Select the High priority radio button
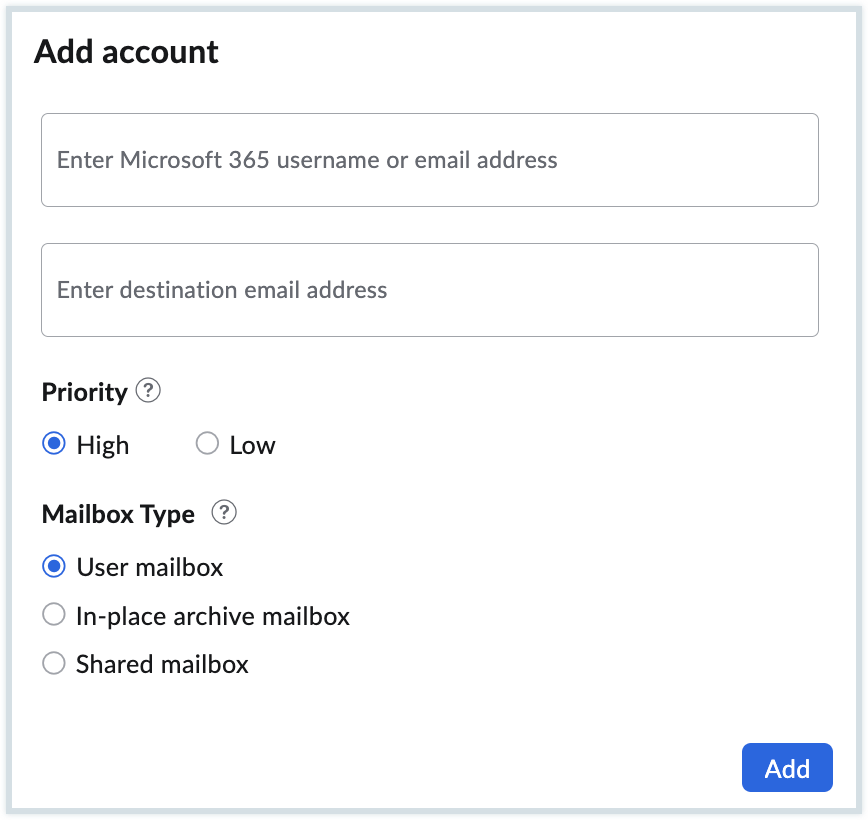This screenshot has height=820, width=868. tap(53, 444)
